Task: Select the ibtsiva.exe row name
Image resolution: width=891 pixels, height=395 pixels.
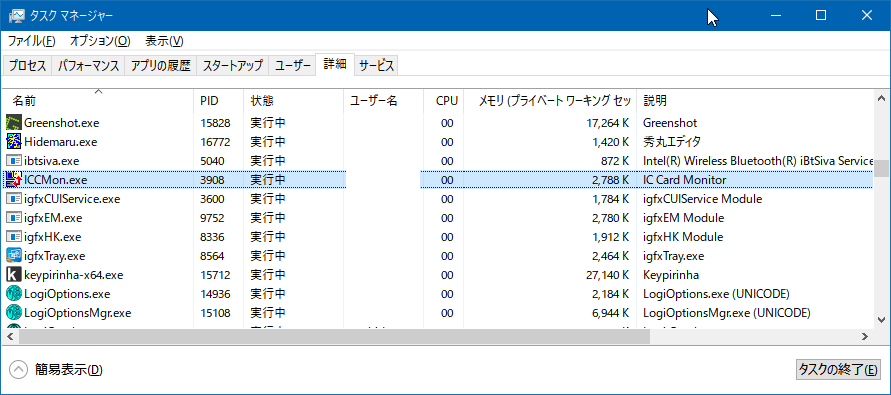Action: [x=51, y=160]
